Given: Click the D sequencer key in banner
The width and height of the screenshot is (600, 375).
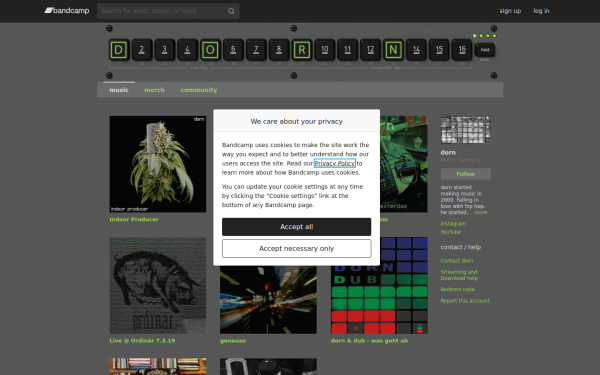Looking at the screenshot, I should tap(119, 50).
